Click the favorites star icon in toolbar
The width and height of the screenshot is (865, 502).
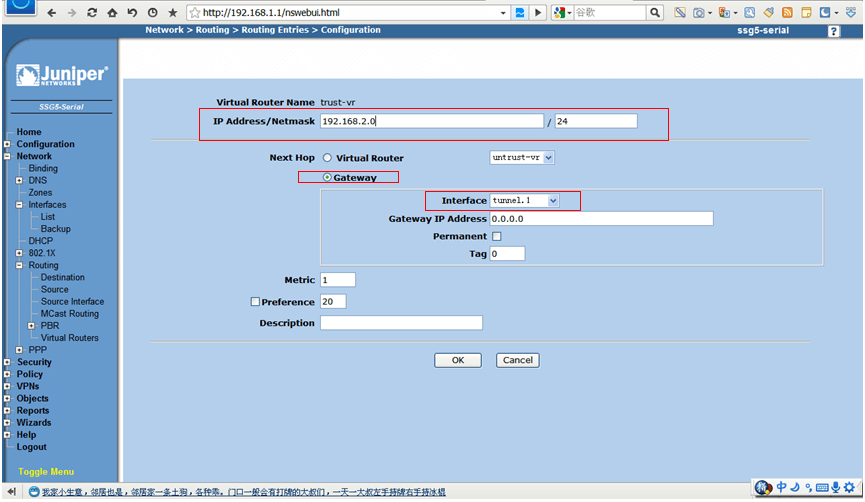tap(172, 13)
